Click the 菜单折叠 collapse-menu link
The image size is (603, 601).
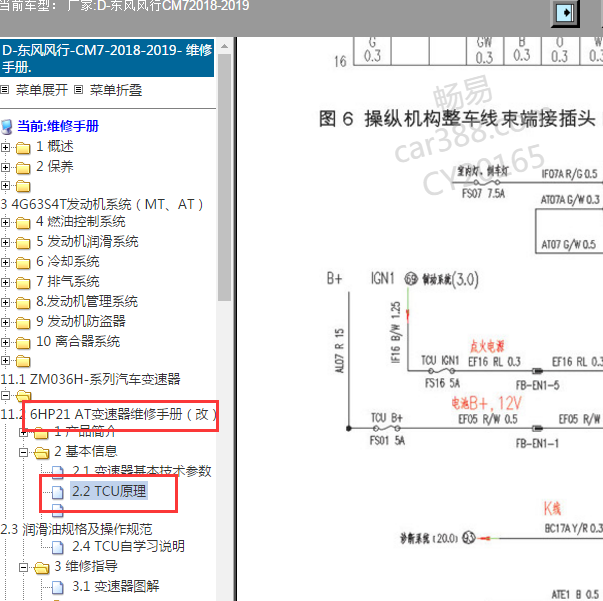click(x=116, y=90)
